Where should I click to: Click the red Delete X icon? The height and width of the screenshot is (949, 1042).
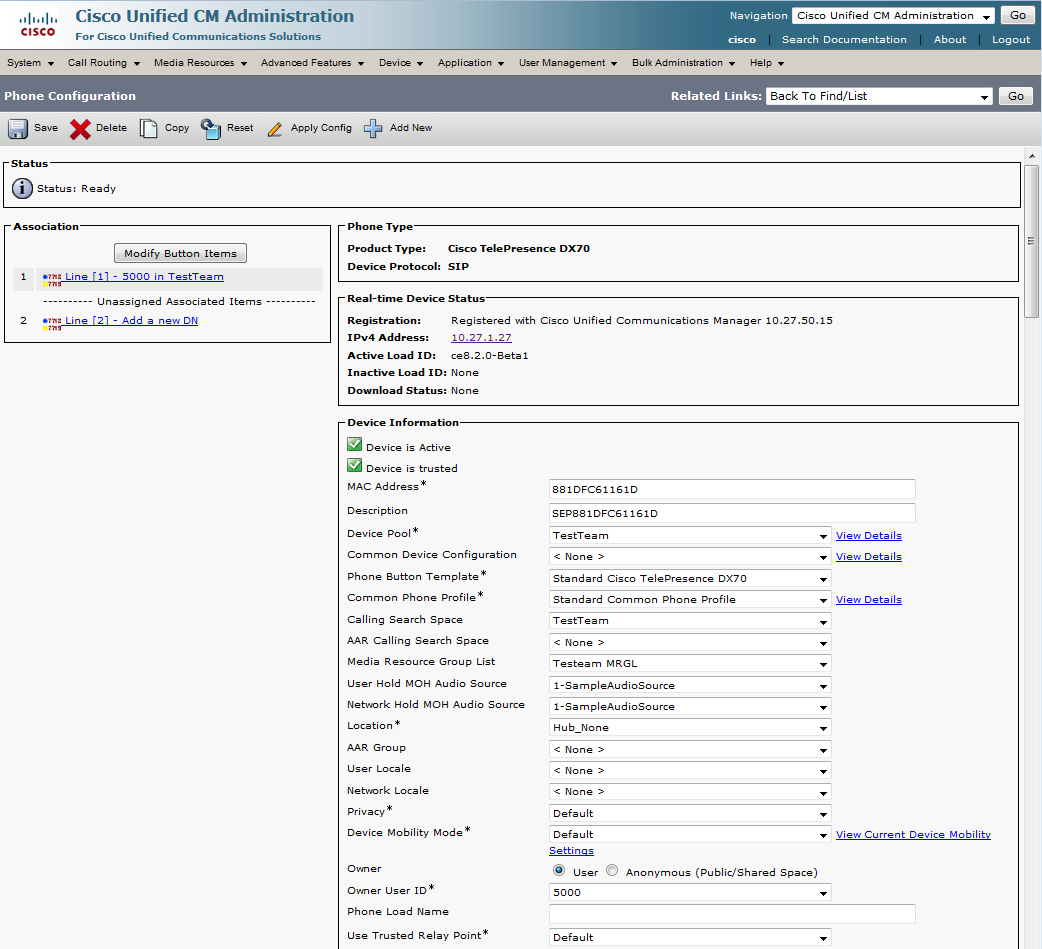[80, 129]
